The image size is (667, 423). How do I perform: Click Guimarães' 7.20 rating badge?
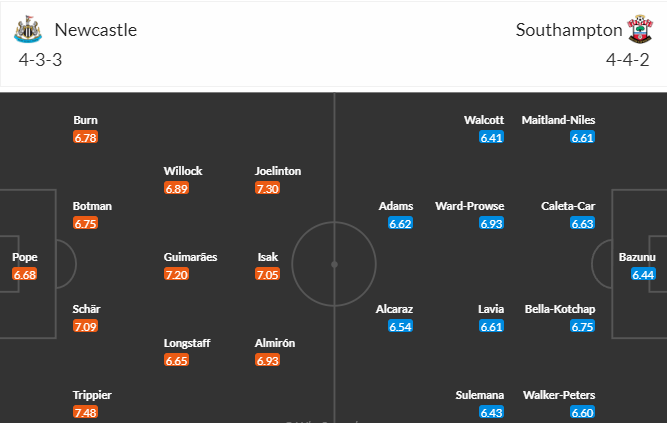click(177, 274)
